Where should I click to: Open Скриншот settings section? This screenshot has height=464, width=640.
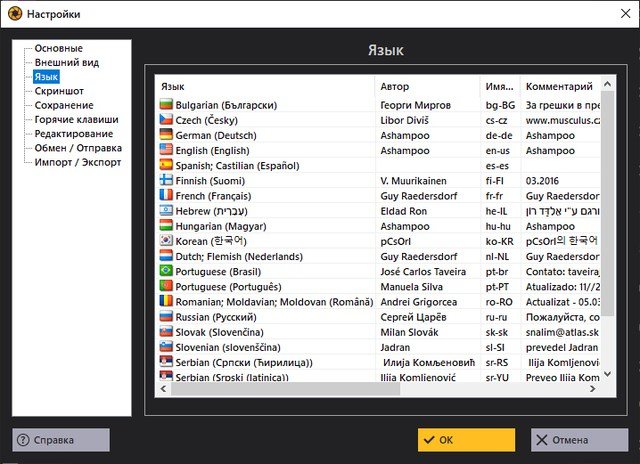click(59, 91)
